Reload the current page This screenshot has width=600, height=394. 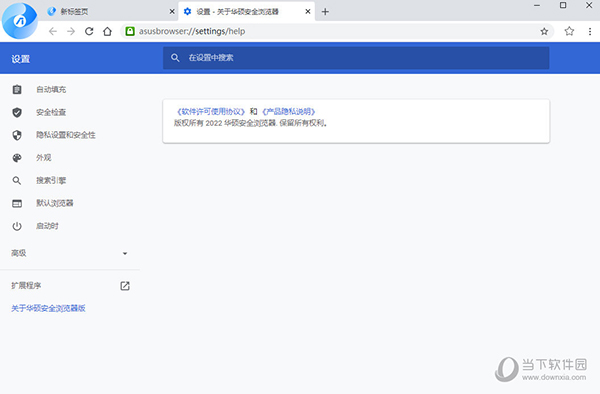pyautogui.click(x=89, y=31)
